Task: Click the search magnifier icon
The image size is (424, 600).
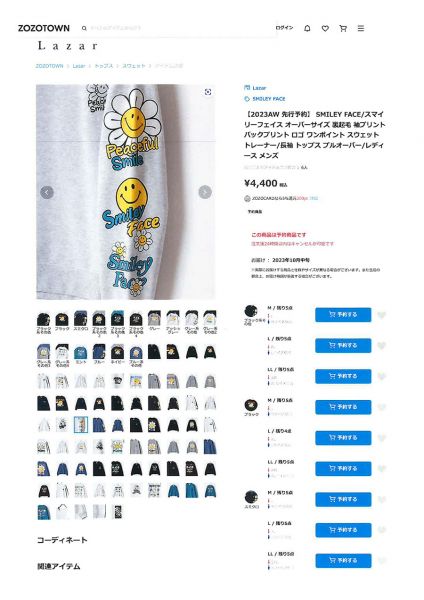Action: [x=84, y=28]
